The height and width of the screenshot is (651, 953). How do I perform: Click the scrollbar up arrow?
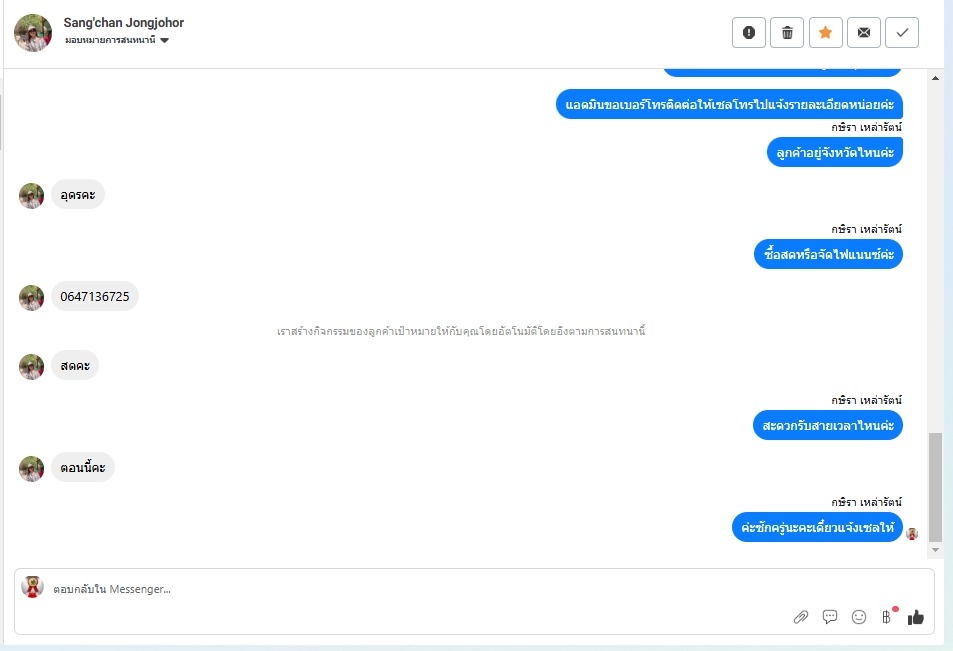coord(935,78)
